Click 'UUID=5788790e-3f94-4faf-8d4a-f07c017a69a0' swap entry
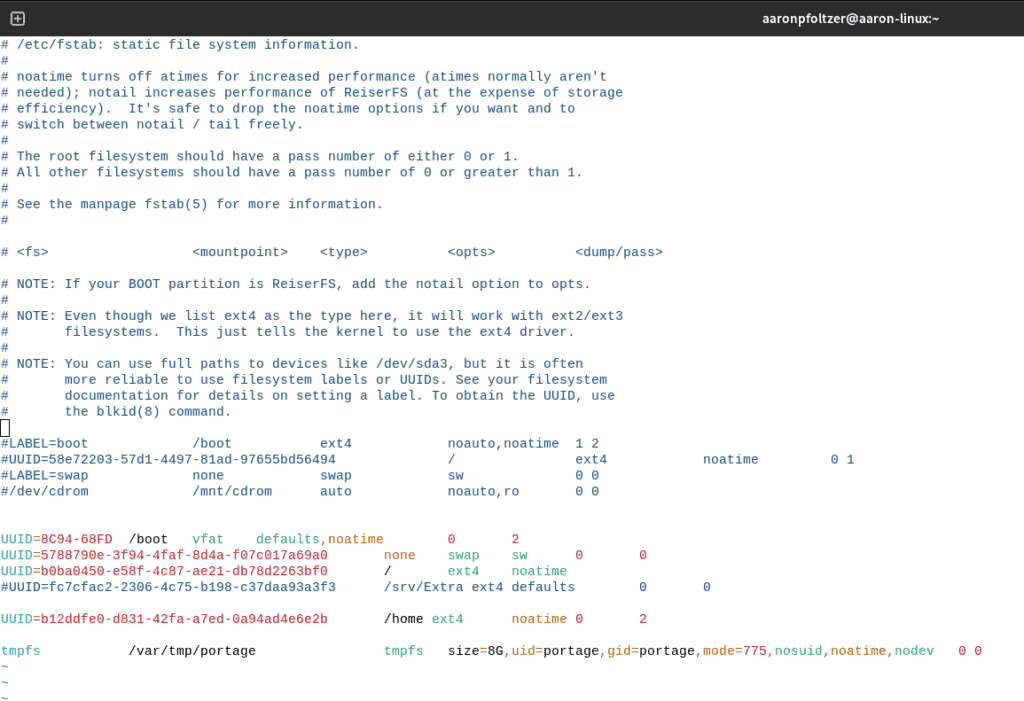 [x=164, y=555]
